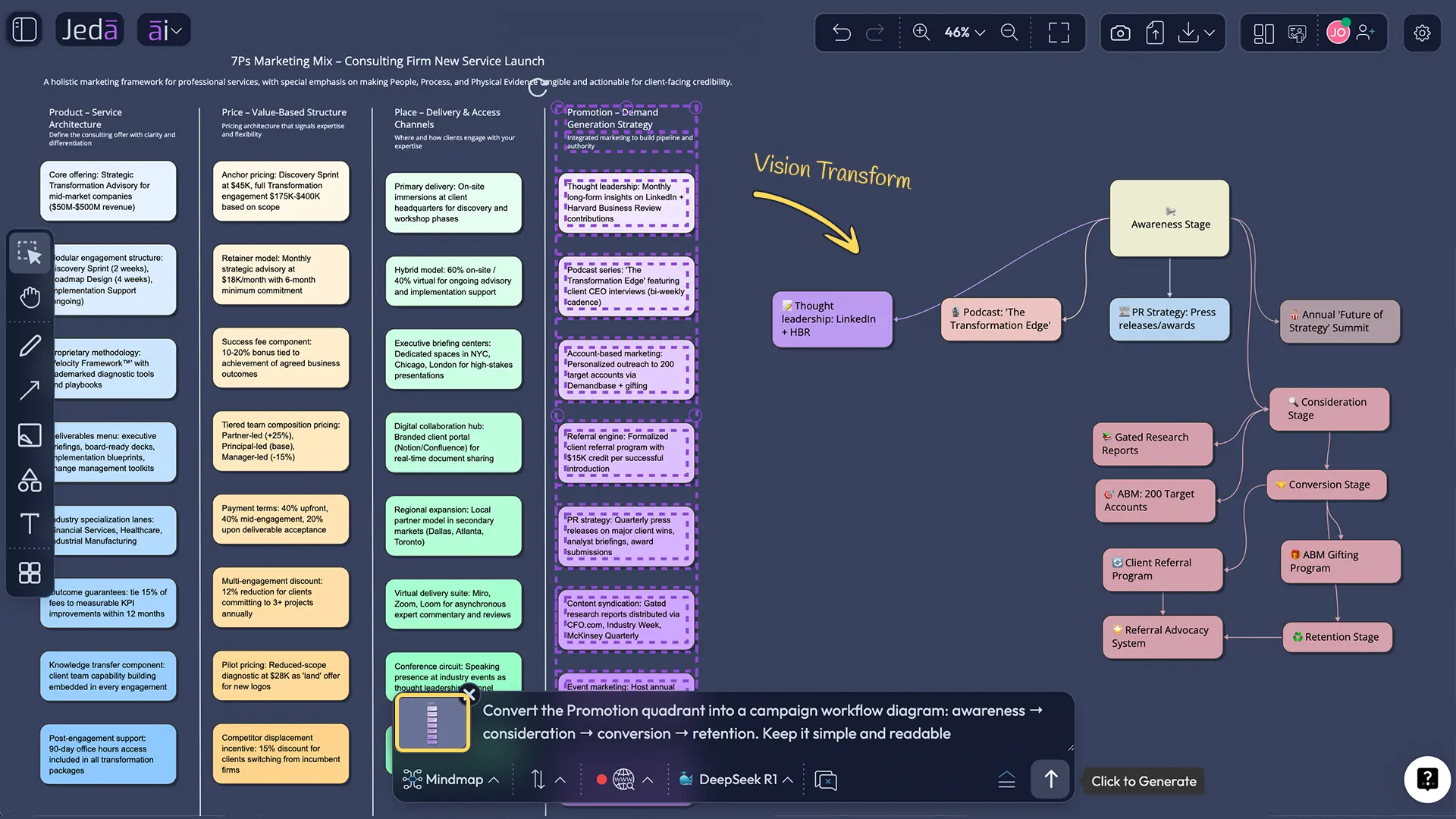Select the Hybrid model 60% on-site card
The image size is (1456, 819).
click(x=453, y=281)
